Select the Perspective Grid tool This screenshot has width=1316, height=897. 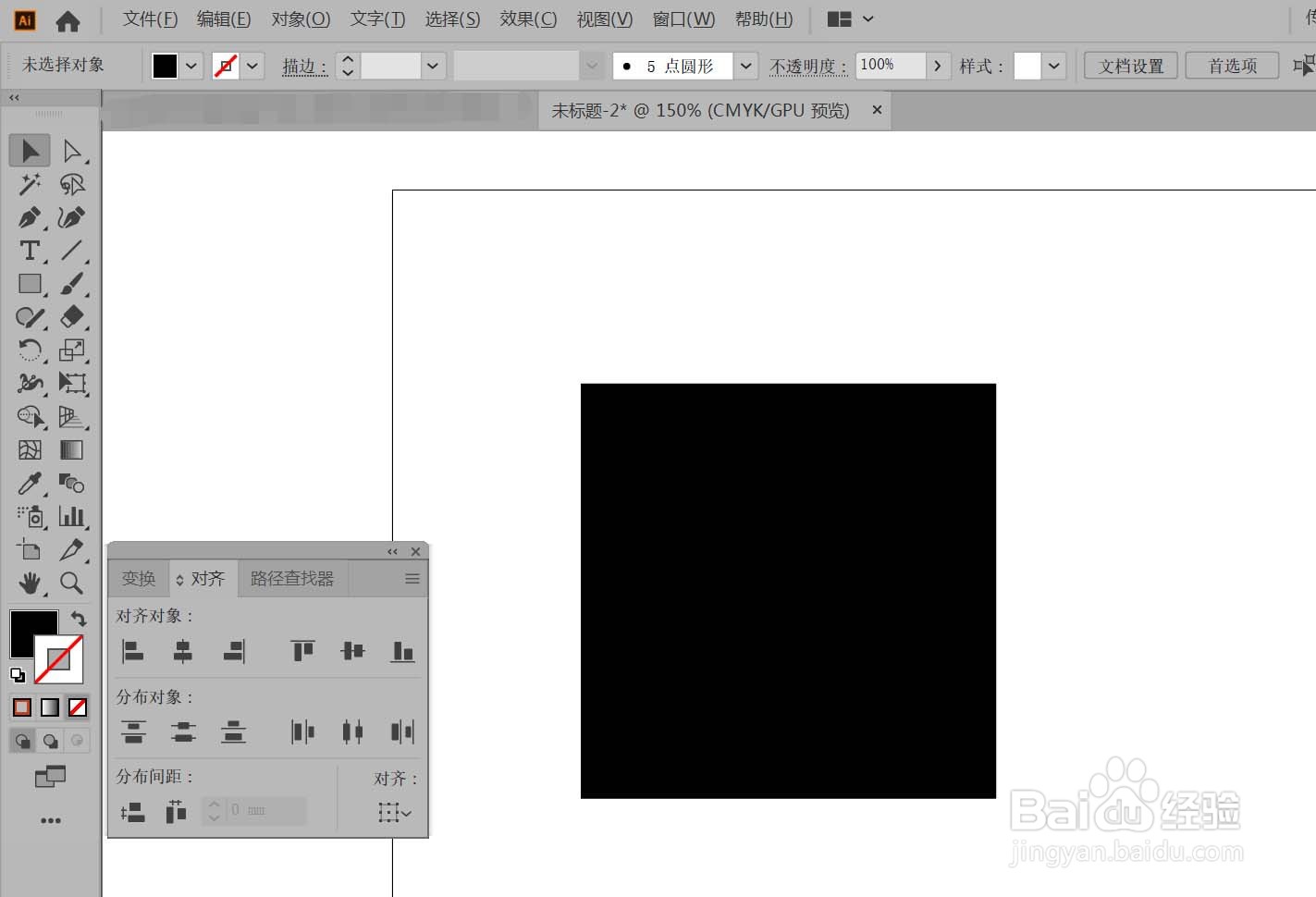(x=71, y=417)
